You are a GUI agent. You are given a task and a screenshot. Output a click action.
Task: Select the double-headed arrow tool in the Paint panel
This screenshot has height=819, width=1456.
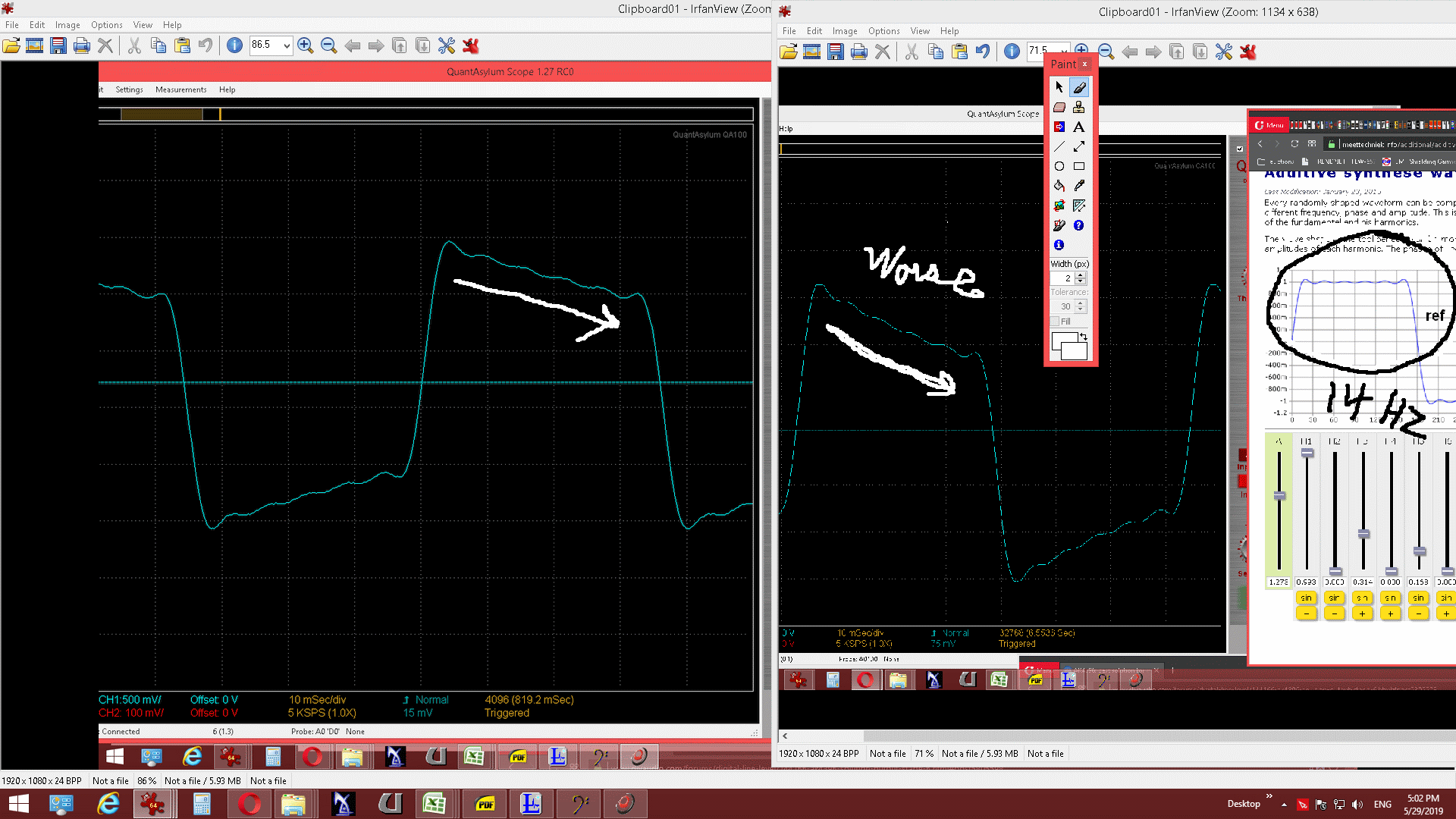tap(1079, 146)
